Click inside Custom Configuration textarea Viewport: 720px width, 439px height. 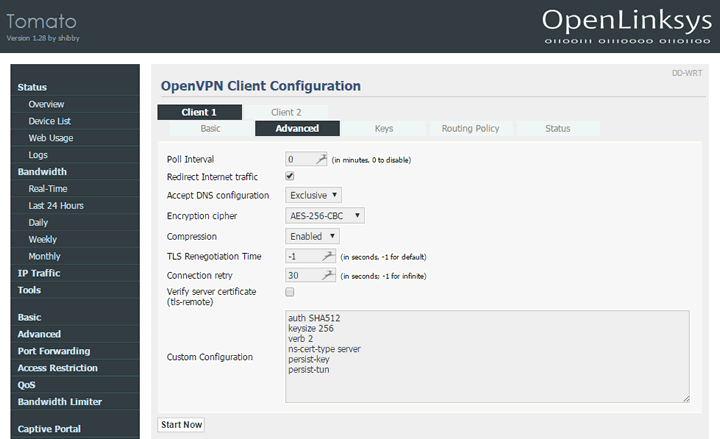tap(487, 356)
